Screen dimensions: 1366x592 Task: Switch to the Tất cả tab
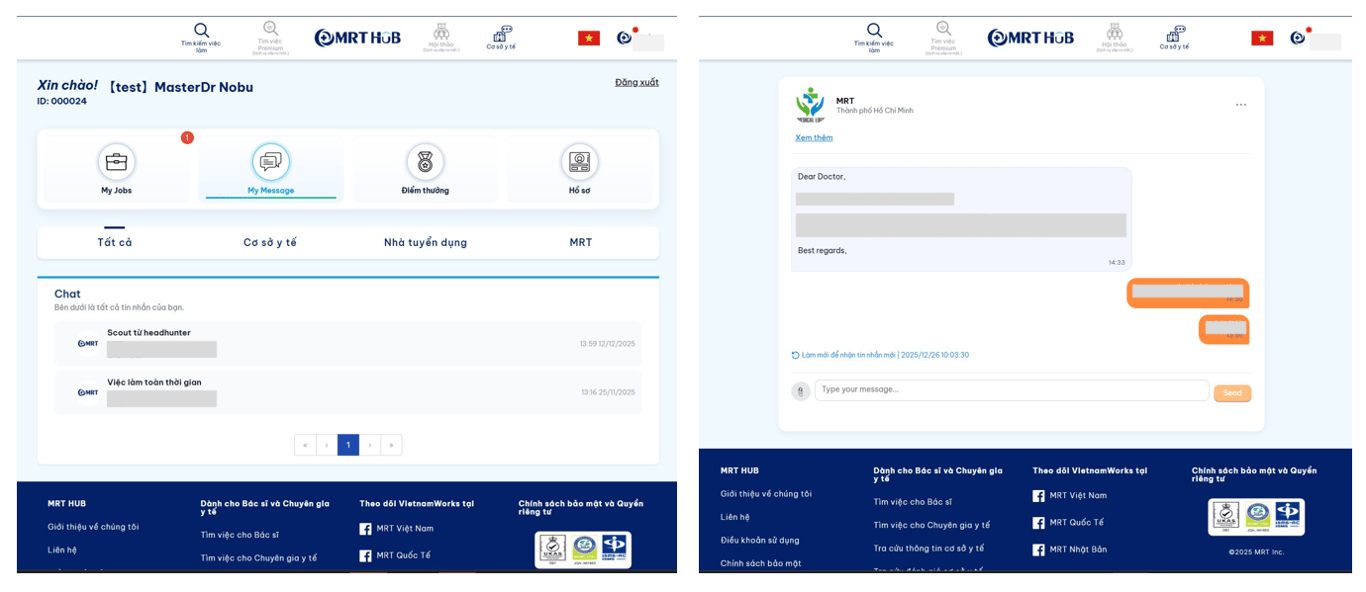point(113,242)
